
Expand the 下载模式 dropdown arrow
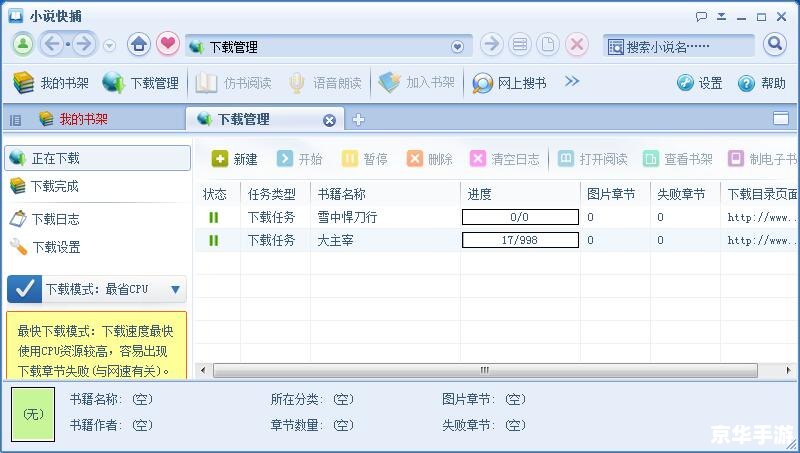pos(175,289)
